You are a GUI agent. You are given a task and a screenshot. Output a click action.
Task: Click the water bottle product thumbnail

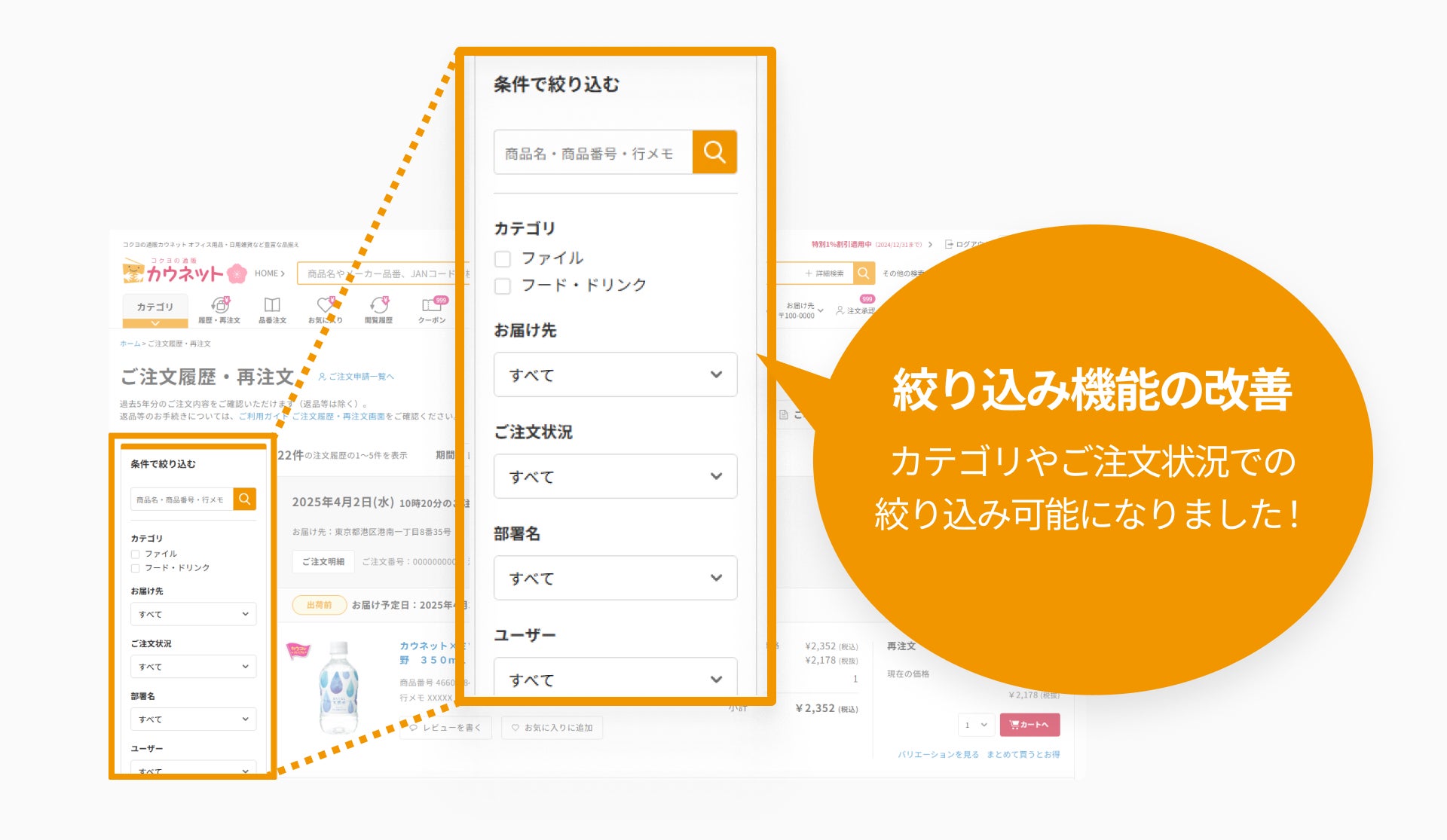[338, 686]
